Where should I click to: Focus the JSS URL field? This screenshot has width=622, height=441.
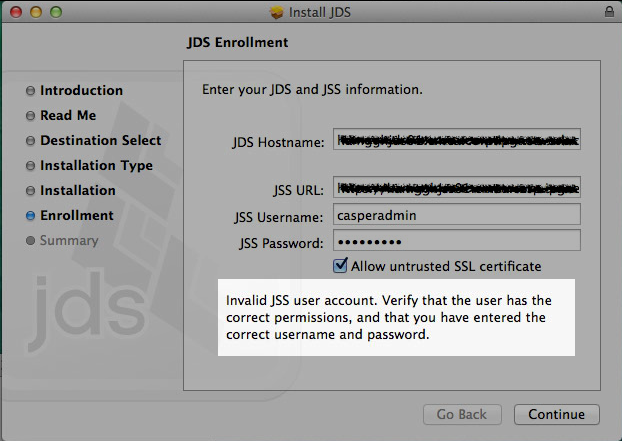point(457,187)
